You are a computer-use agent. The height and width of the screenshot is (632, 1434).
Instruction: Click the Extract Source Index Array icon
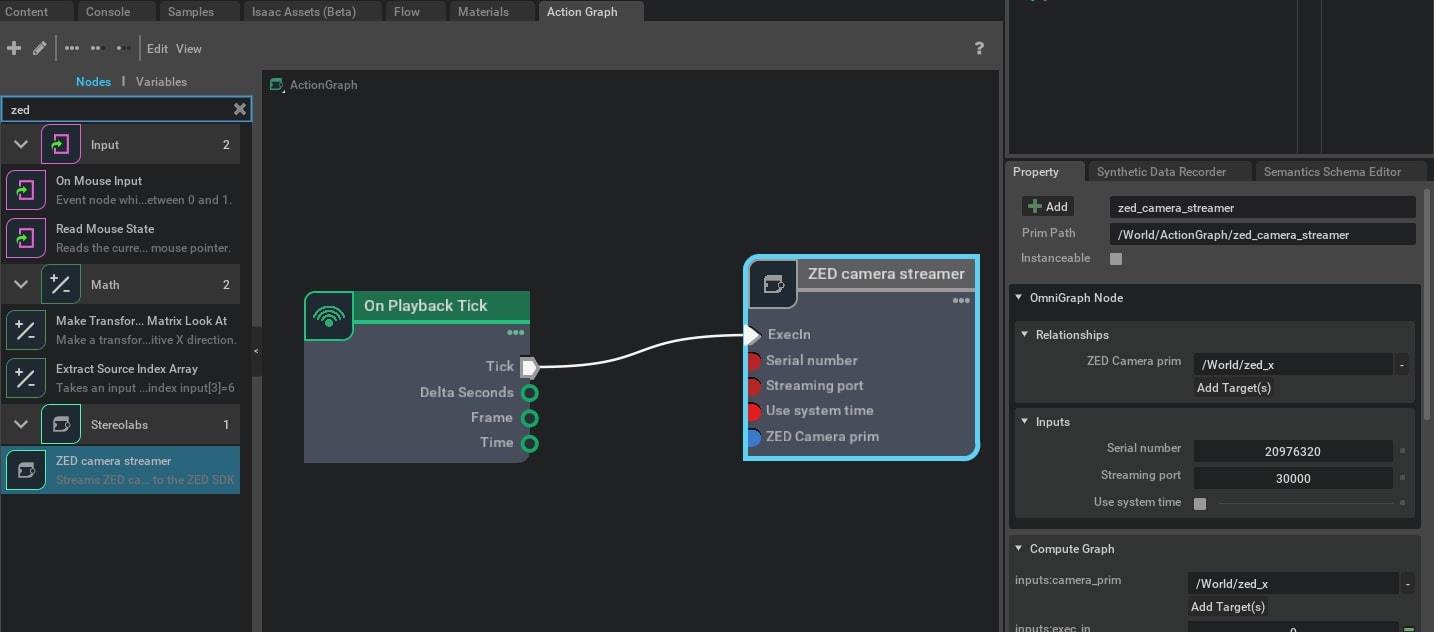point(26,377)
